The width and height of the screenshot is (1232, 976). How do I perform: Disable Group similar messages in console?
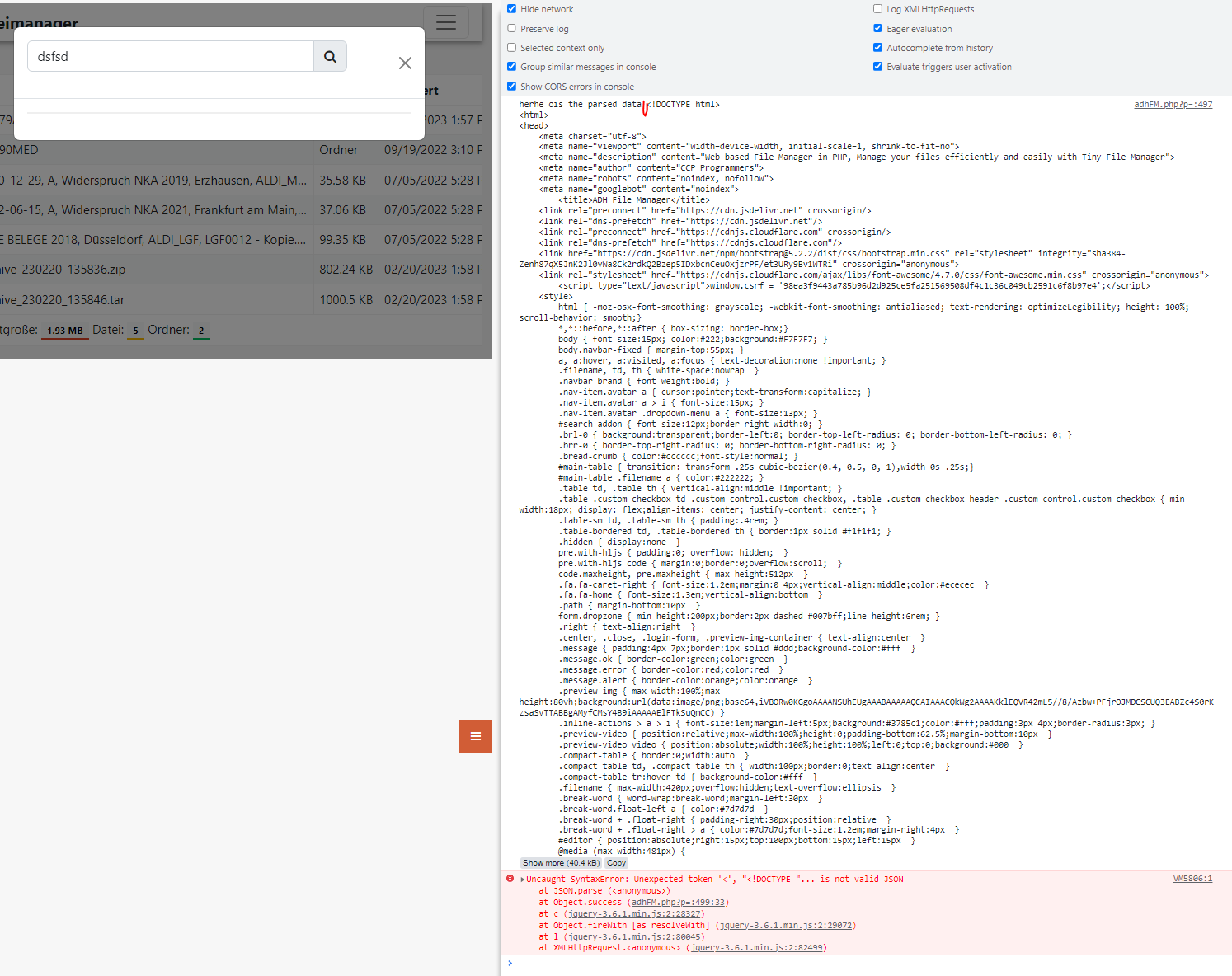511,67
